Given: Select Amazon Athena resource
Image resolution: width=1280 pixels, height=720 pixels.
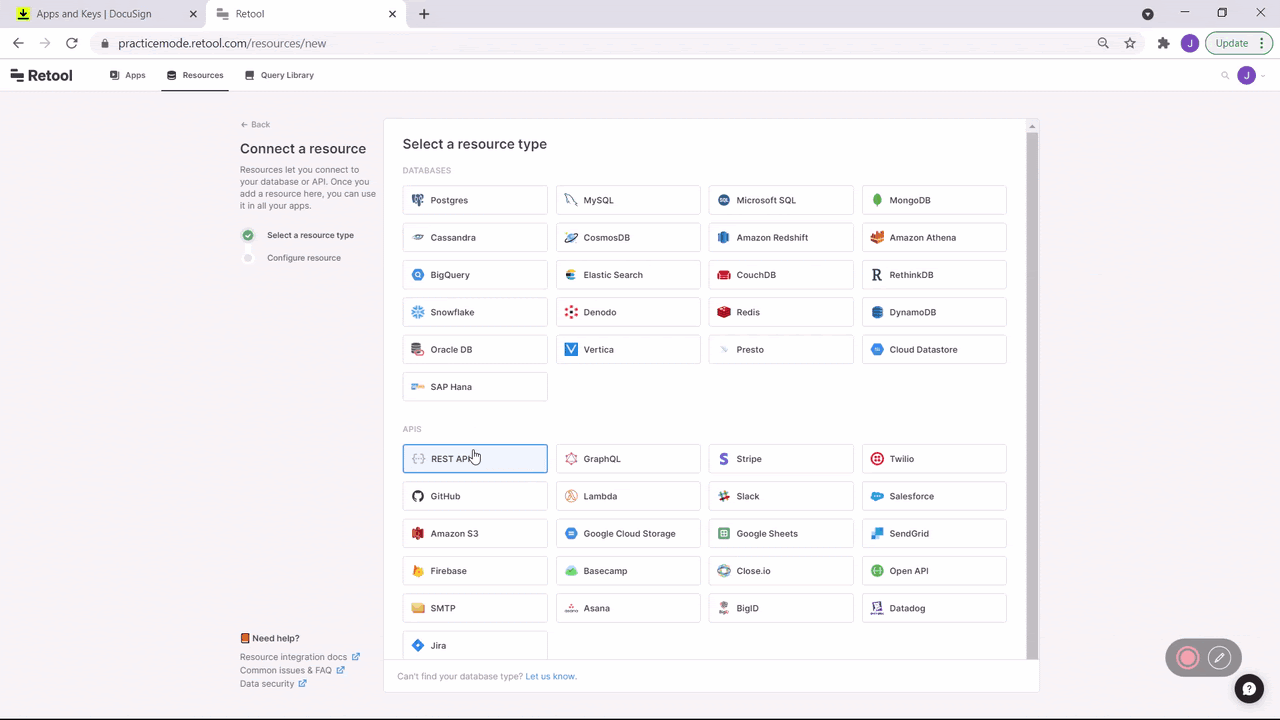Looking at the screenshot, I should click(x=934, y=237).
